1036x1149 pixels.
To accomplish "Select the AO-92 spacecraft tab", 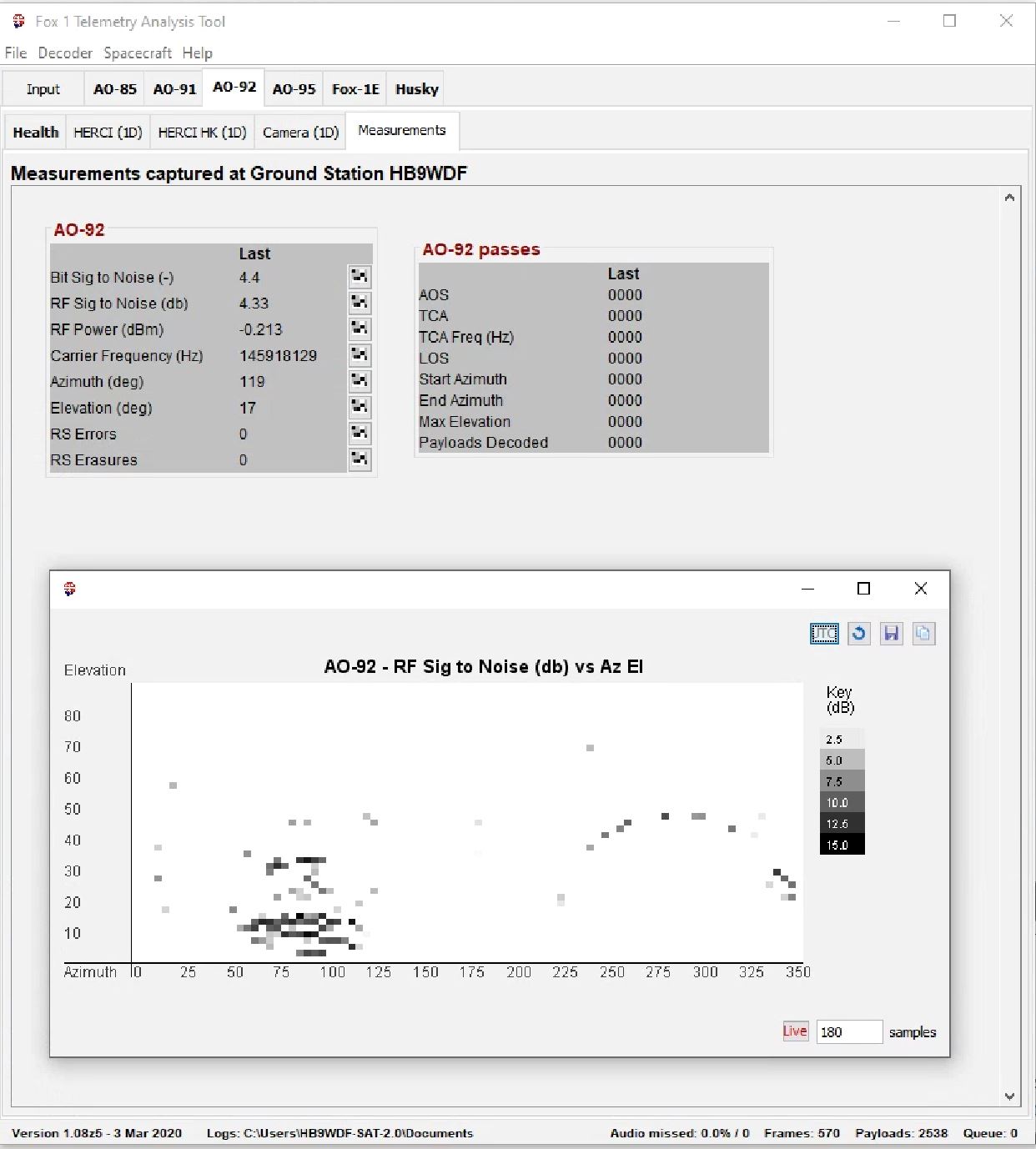I will pyautogui.click(x=234, y=87).
